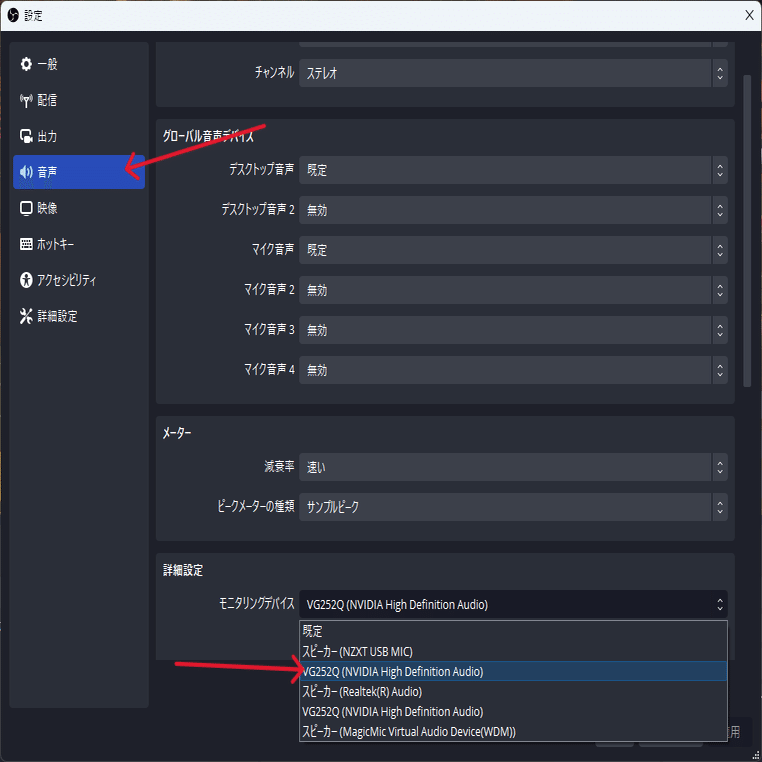
Task: Open the マイク音声 dropdown set to 既定
Action: click(x=513, y=250)
